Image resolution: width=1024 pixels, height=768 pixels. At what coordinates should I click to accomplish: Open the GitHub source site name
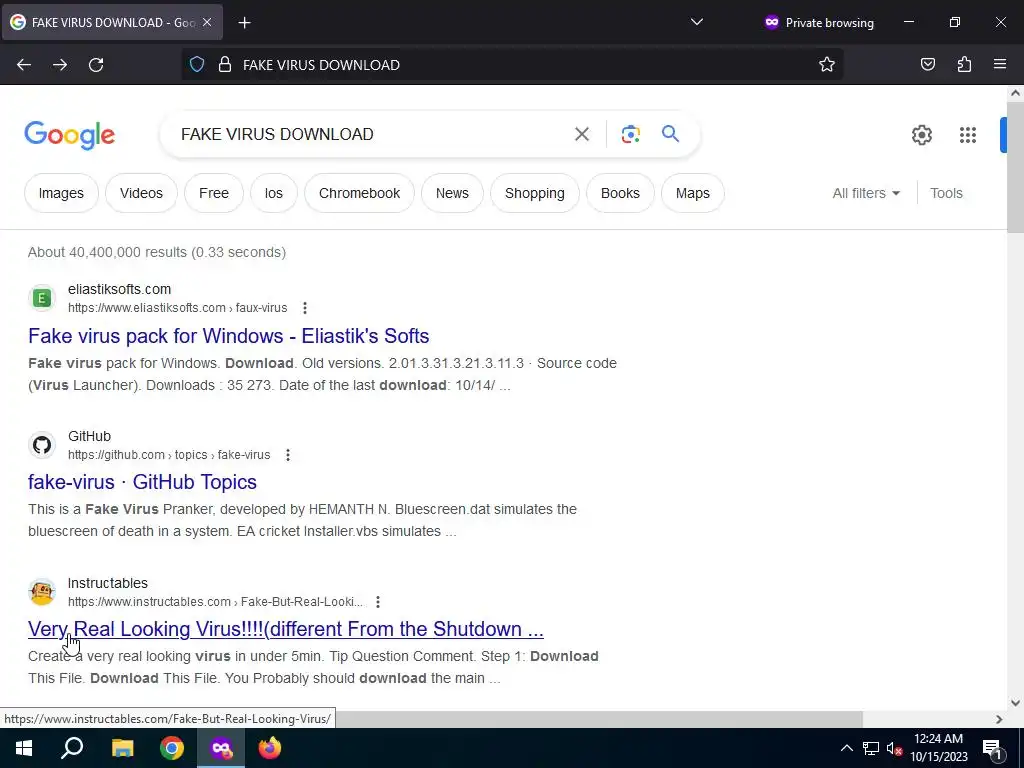coord(89,436)
